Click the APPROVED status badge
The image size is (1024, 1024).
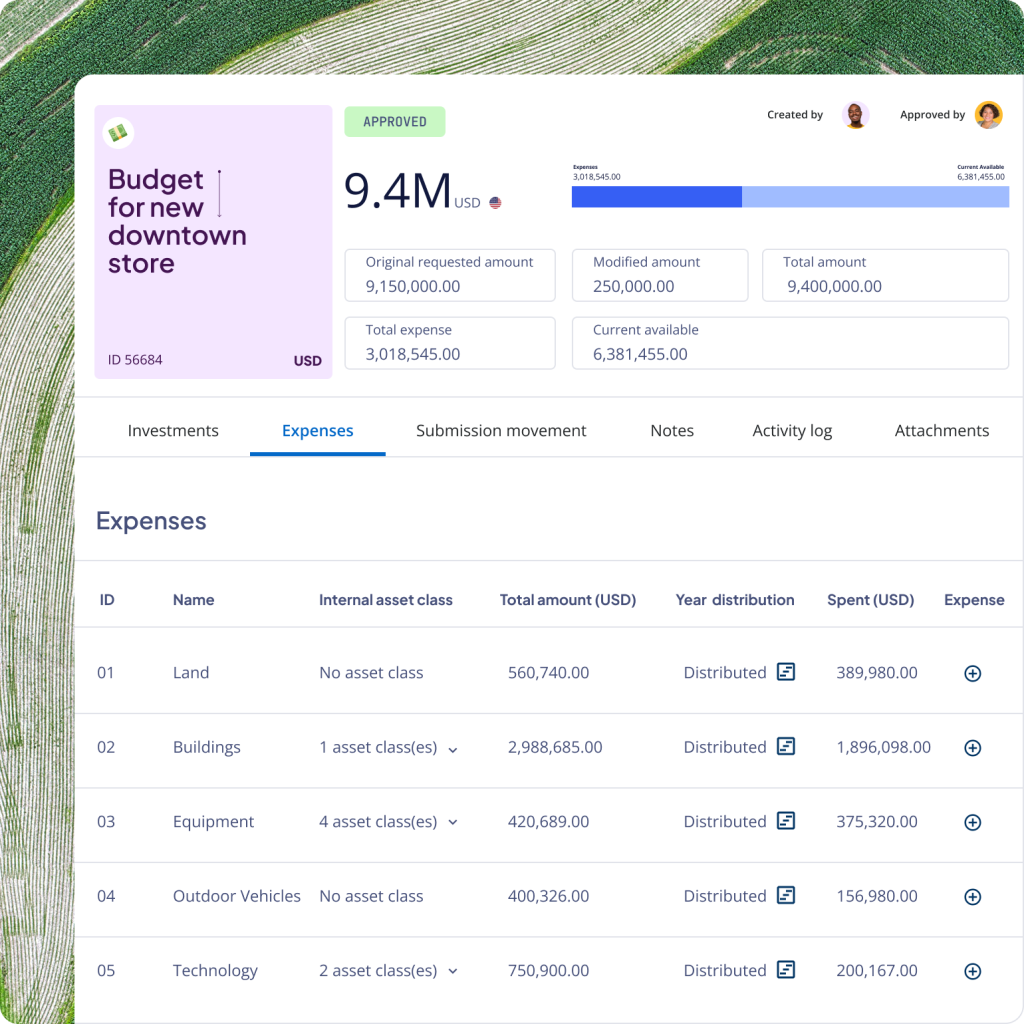395,122
